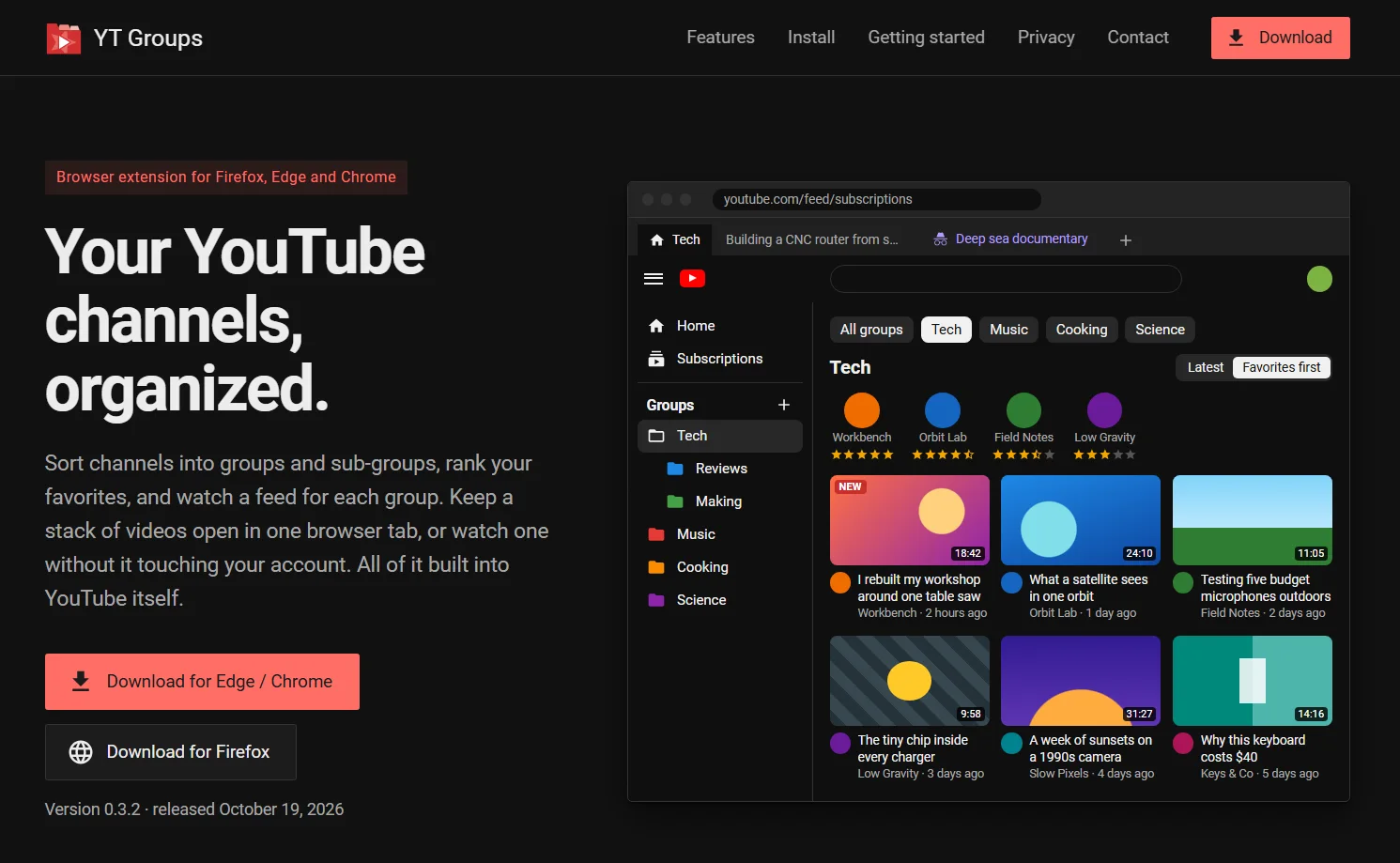Click the Workbench orange channel avatar
The image size is (1400, 863).
(x=862, y=410)
